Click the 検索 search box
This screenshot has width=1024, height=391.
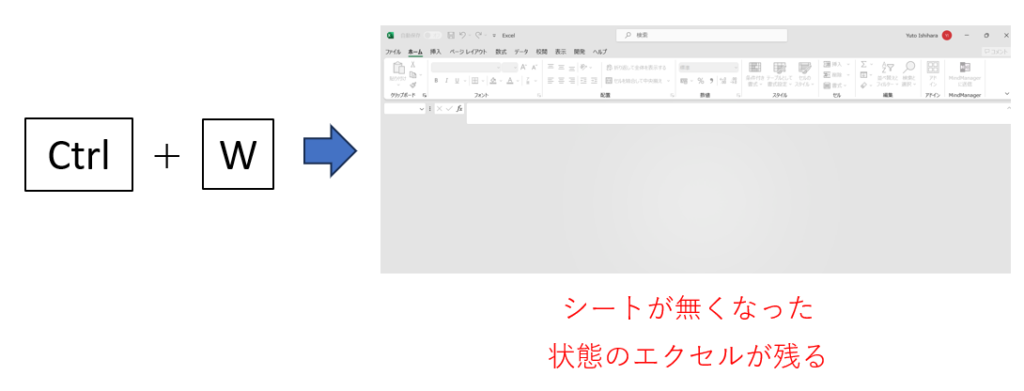click(702, 35)
